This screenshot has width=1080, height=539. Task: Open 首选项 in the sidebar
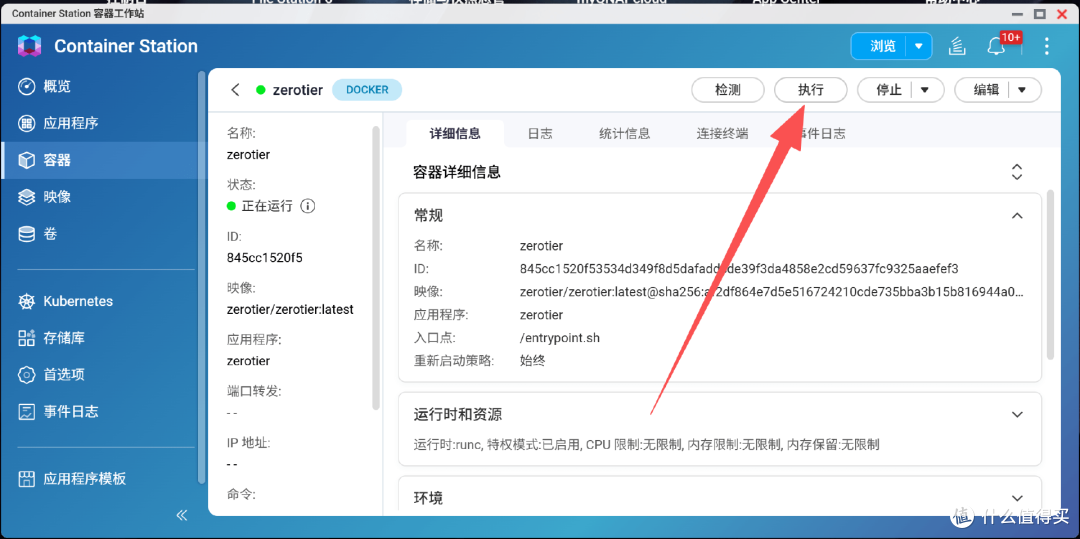[x=98, y=375]
